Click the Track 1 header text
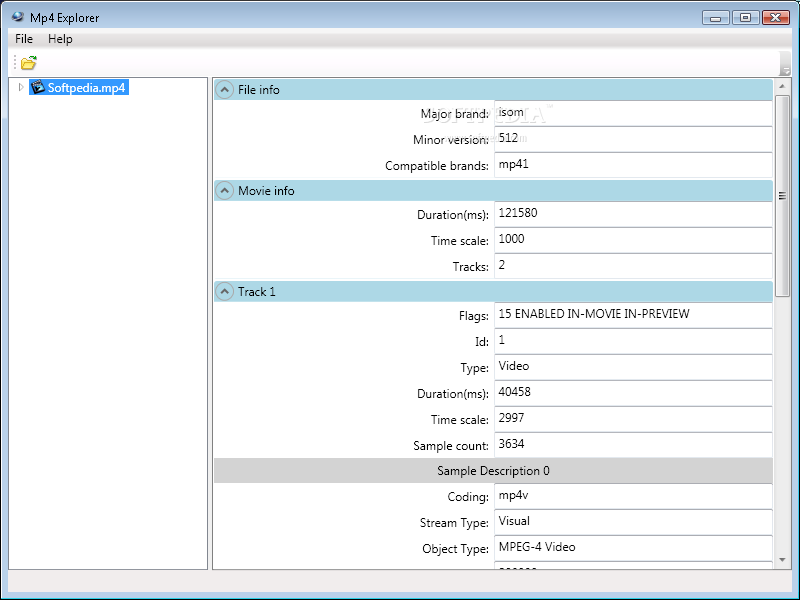Screen dimensions: 800x600 click(x=257, y=292)
